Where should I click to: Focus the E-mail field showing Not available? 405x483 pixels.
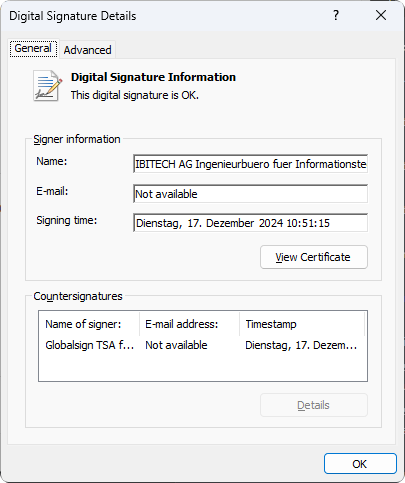(x=250, y=194)
